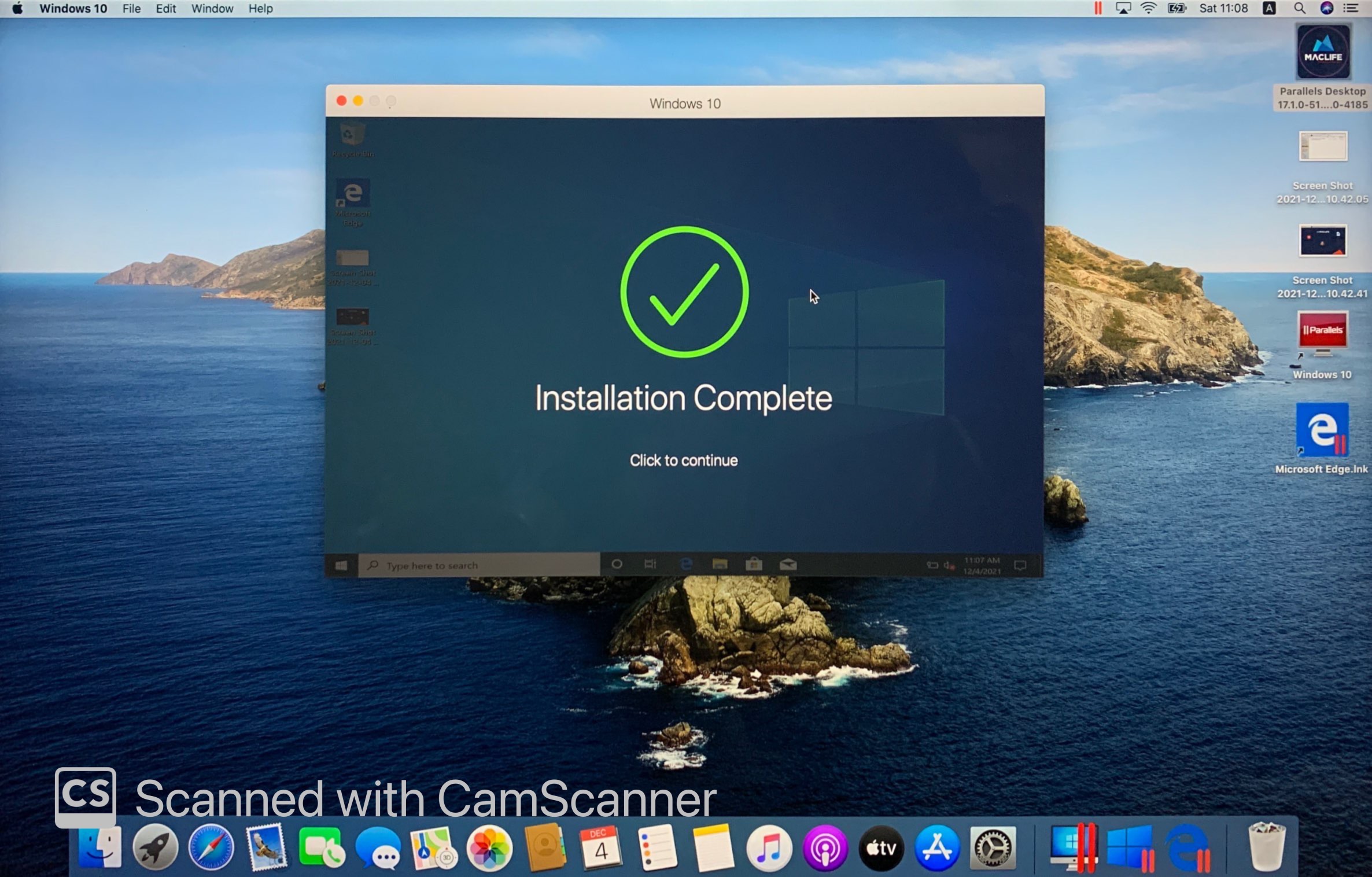Screen dimensions: 1372x877
Task: Open the Window menu
Action: click(x=212, y=9)
